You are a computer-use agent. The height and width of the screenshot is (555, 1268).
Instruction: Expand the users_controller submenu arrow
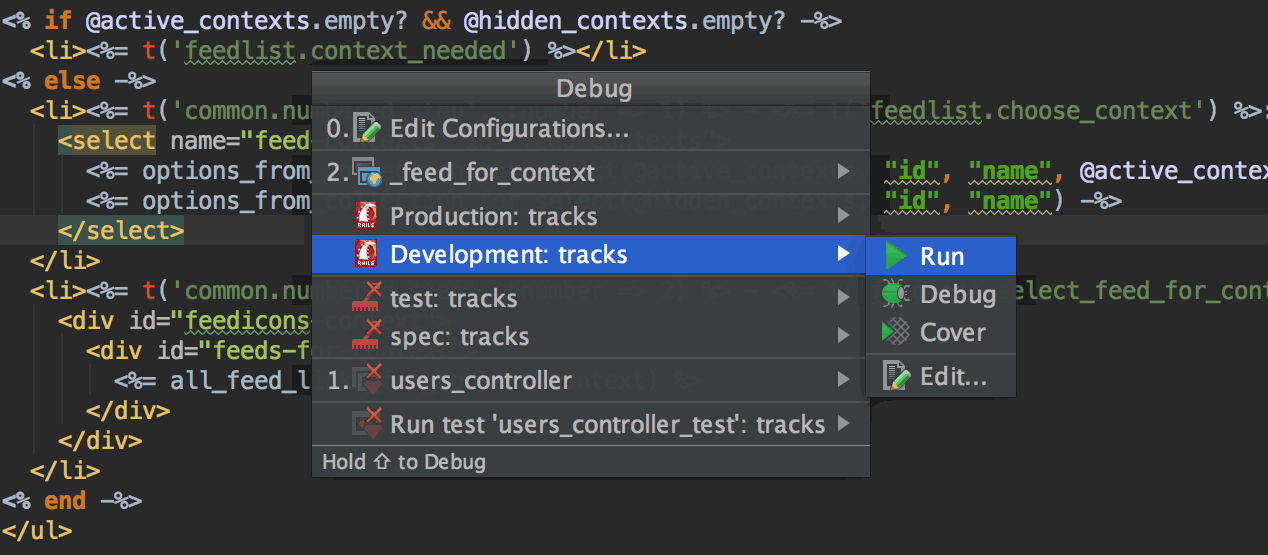click(x=844, y=380)
